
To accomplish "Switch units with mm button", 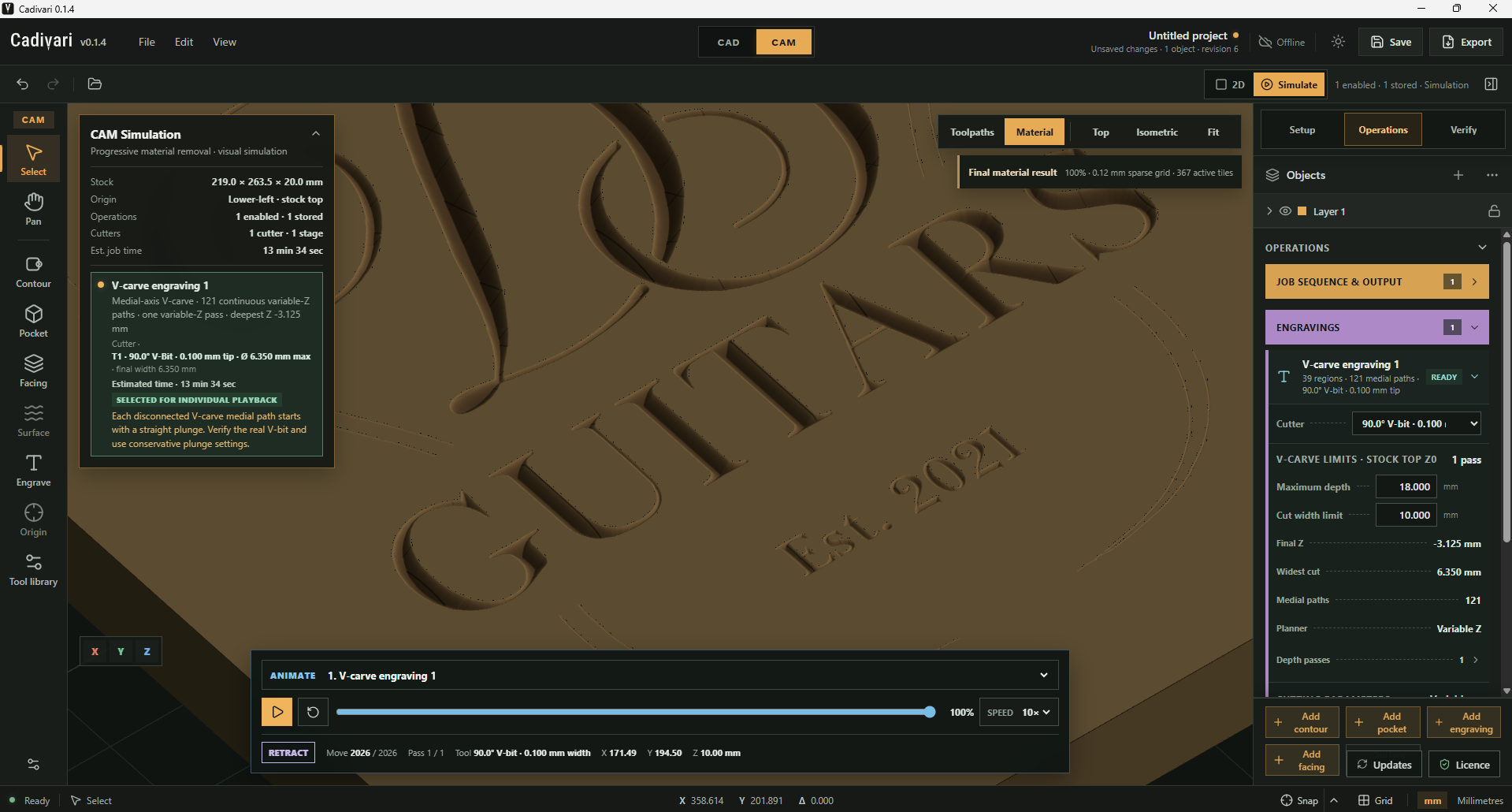I will [x=1432, y=800].
